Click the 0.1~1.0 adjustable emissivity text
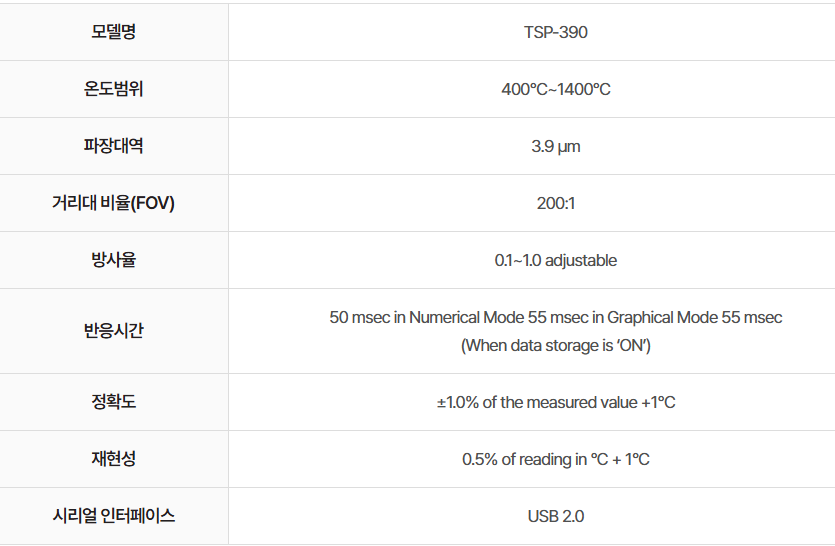Image resolution: width=835 pixels, height=546 pixels. pos(556,260)
